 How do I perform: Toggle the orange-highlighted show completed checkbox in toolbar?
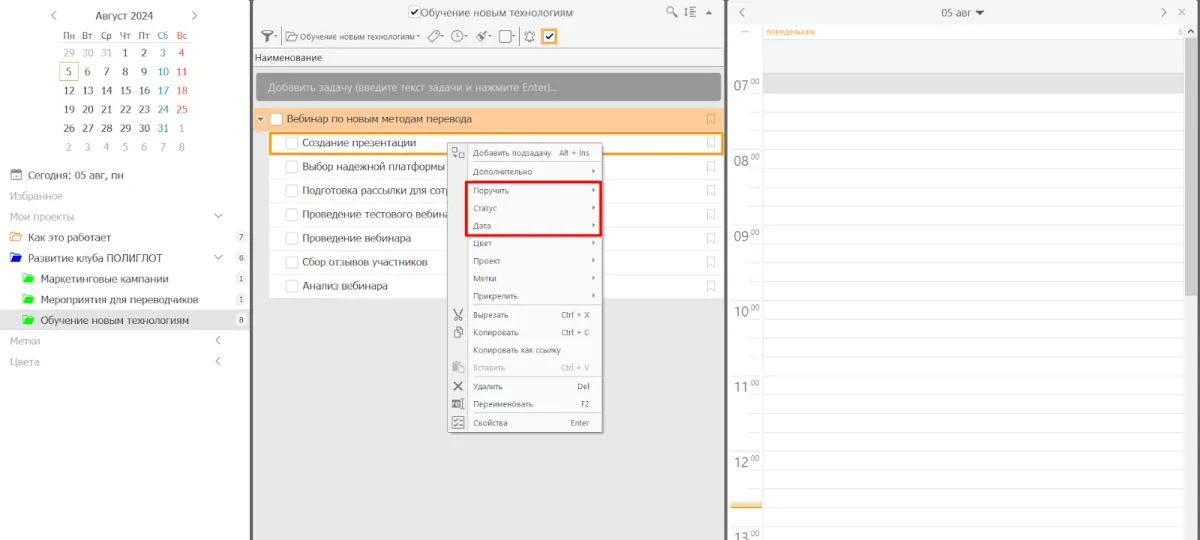[549, 36]
